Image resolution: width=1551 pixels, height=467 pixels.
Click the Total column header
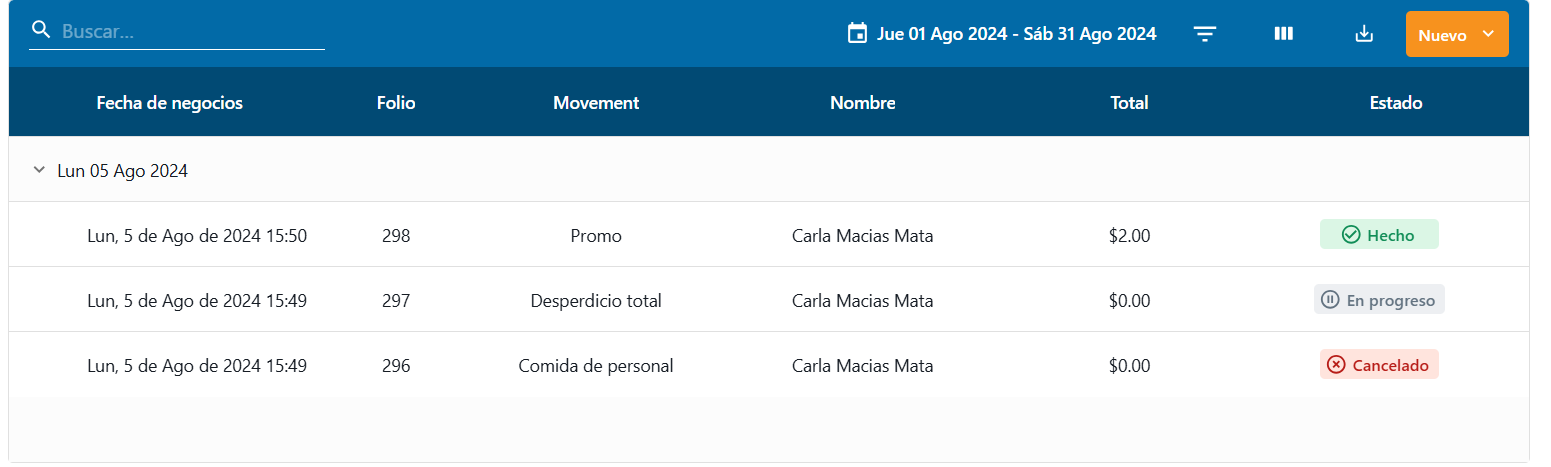coord(1129,102)
